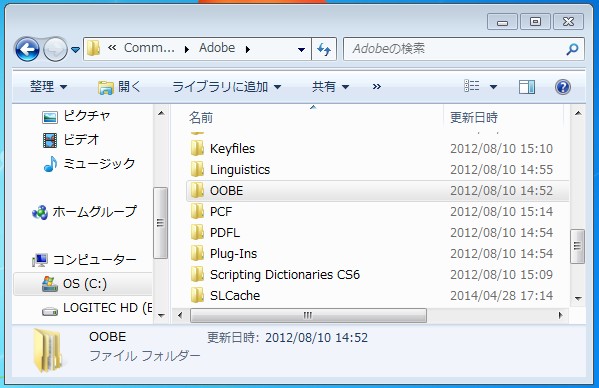Click the folder icon in address bar
Screen dimensions: 599x388
[x=93, y=48]
